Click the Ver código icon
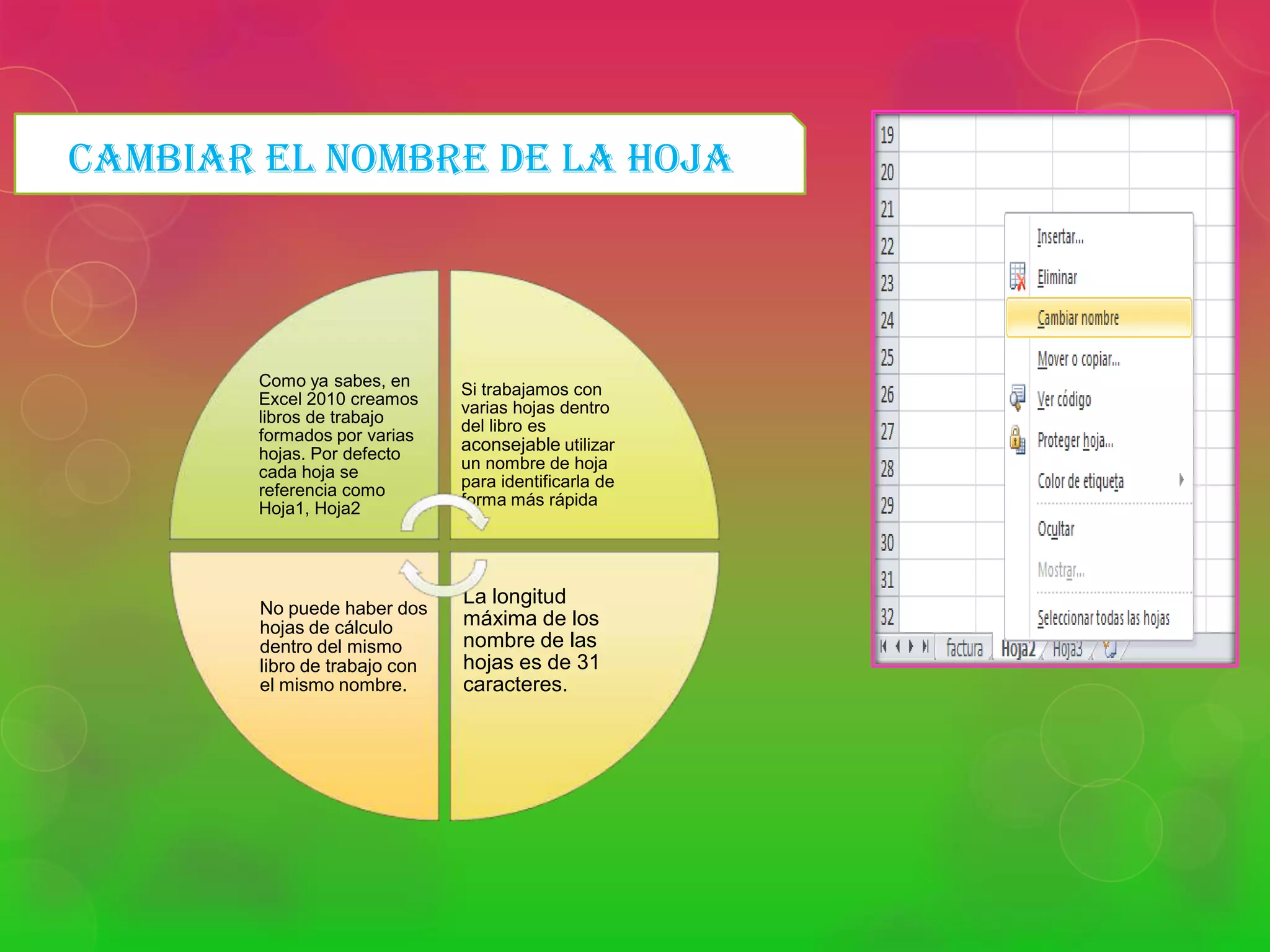The image size is (1270, 952). coord(1017,398)
